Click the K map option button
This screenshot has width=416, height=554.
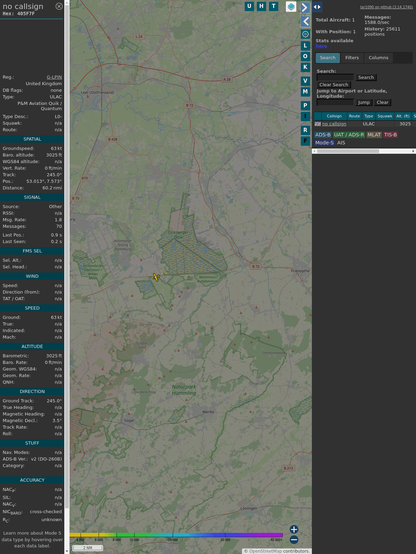tap(305, 67)
